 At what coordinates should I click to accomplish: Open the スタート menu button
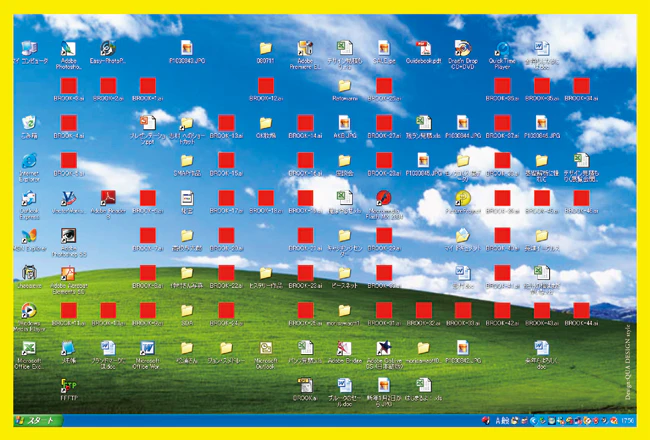coord(38,420)
